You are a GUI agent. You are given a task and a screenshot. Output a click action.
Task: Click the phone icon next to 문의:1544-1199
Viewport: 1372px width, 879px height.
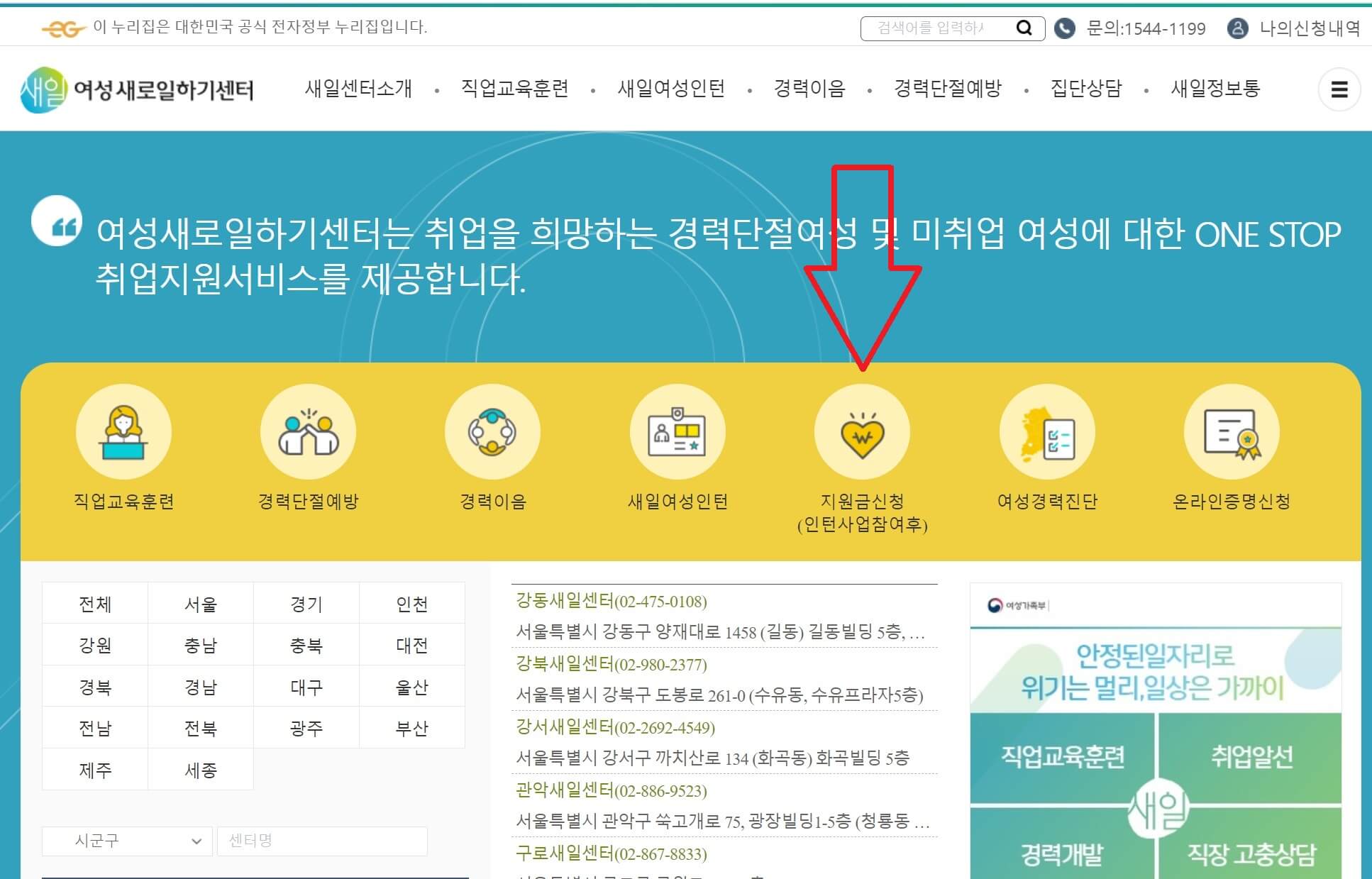[x=1063, y=28]
